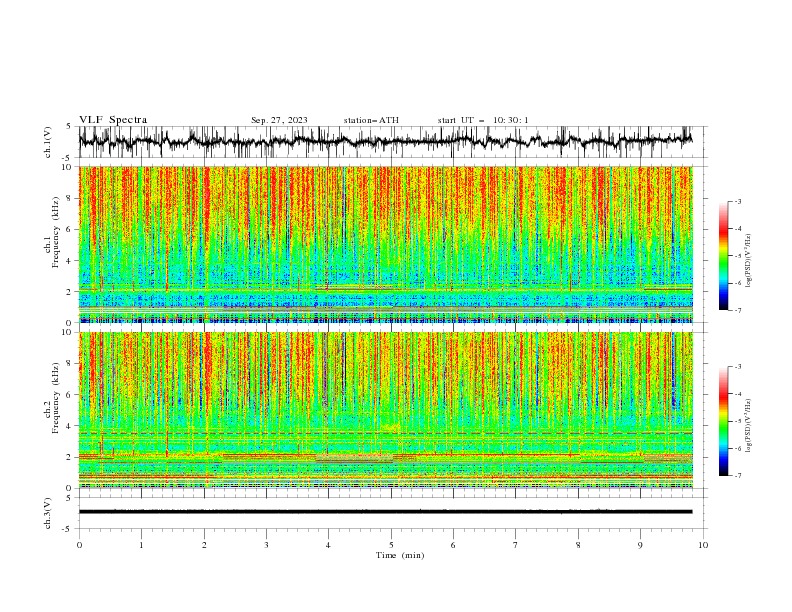Image resolution: width=792 pixels, height=612 pixels.
Task: Click the time axis tick label "9"
Action: click(x=640, y=545)
